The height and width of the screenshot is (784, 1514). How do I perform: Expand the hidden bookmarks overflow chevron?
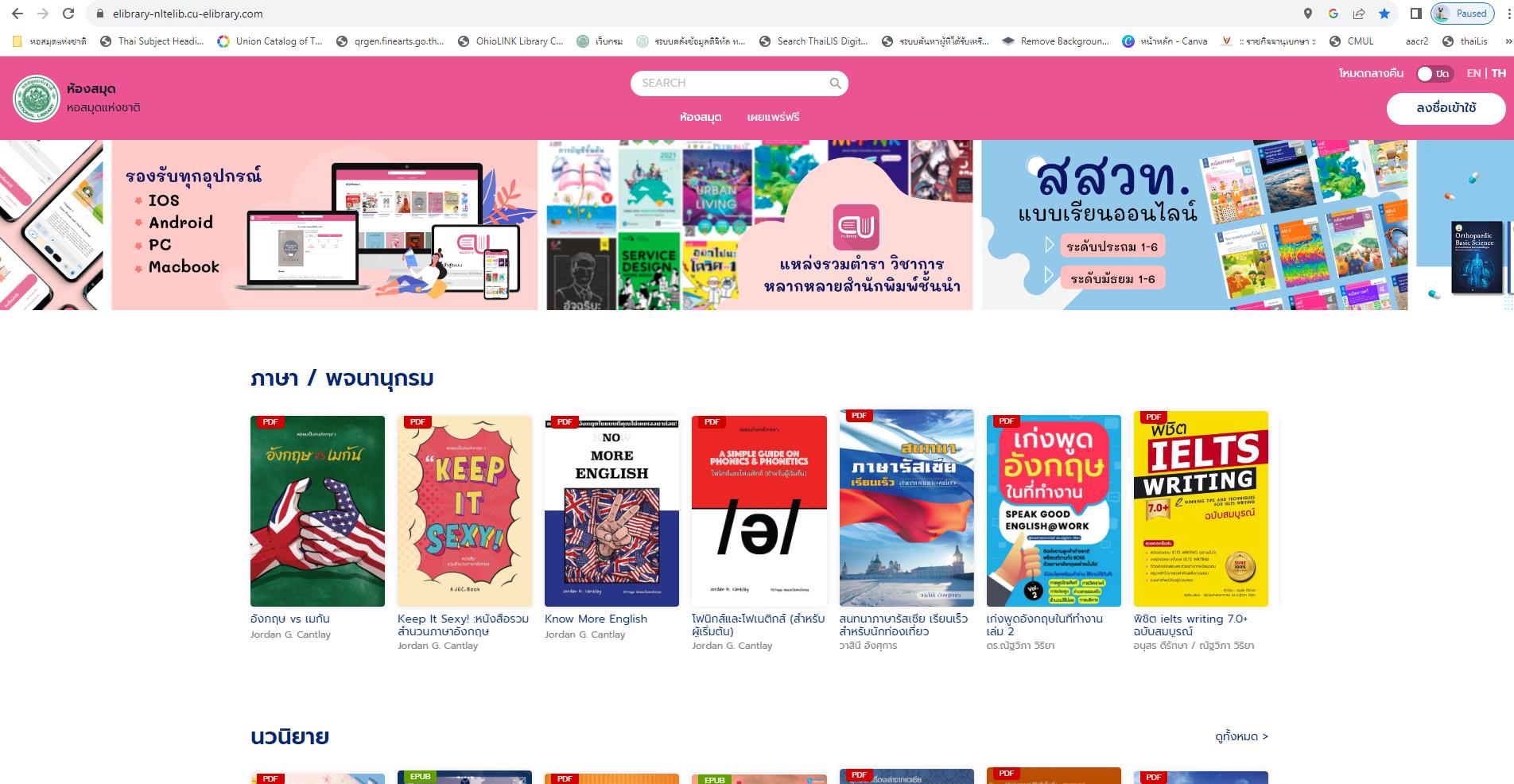click(x=1507, y=41)
